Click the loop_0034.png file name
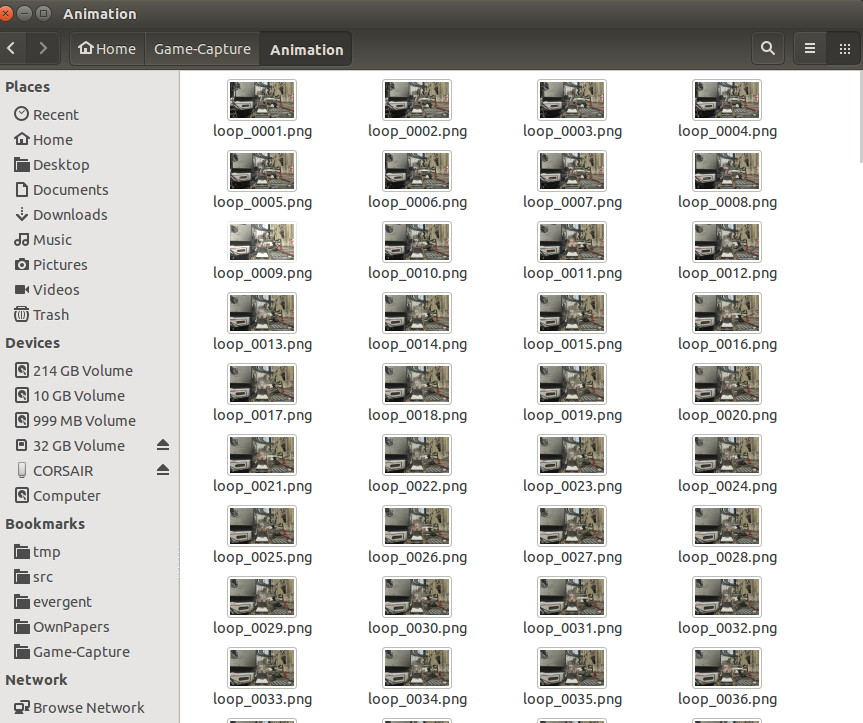The image size is (863, 723). 417,699
